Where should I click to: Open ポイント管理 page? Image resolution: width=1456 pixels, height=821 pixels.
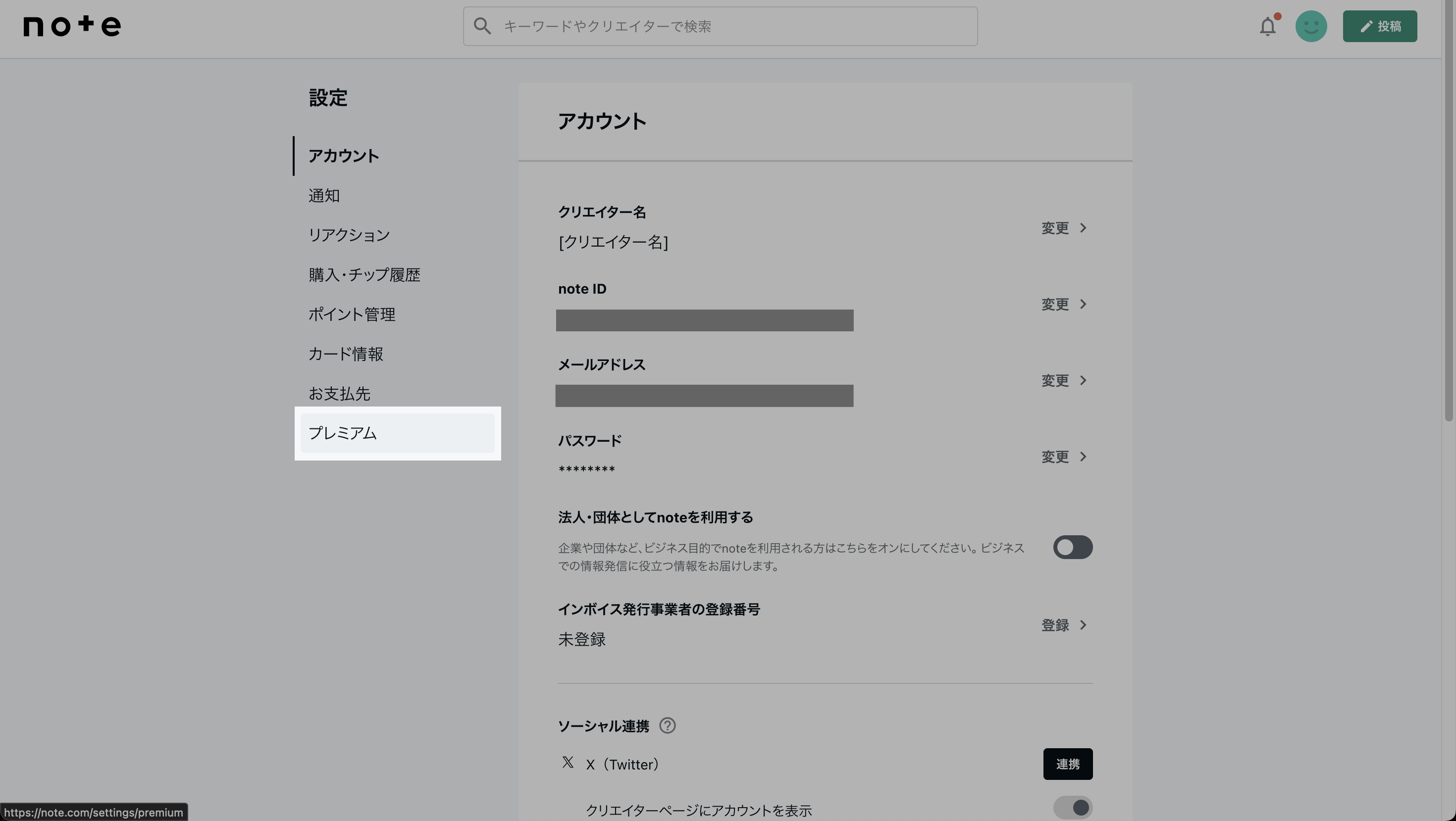(x=352, y=314)
